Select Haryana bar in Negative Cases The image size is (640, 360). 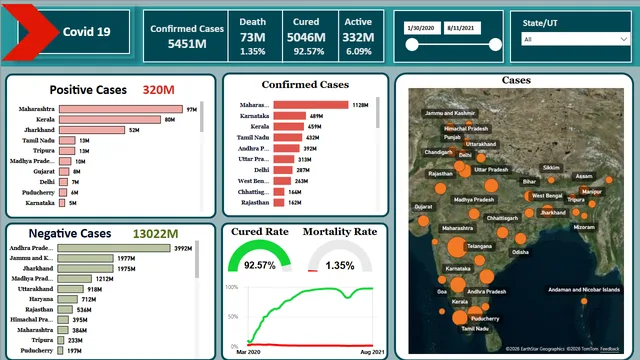click(x=67, y=299)
